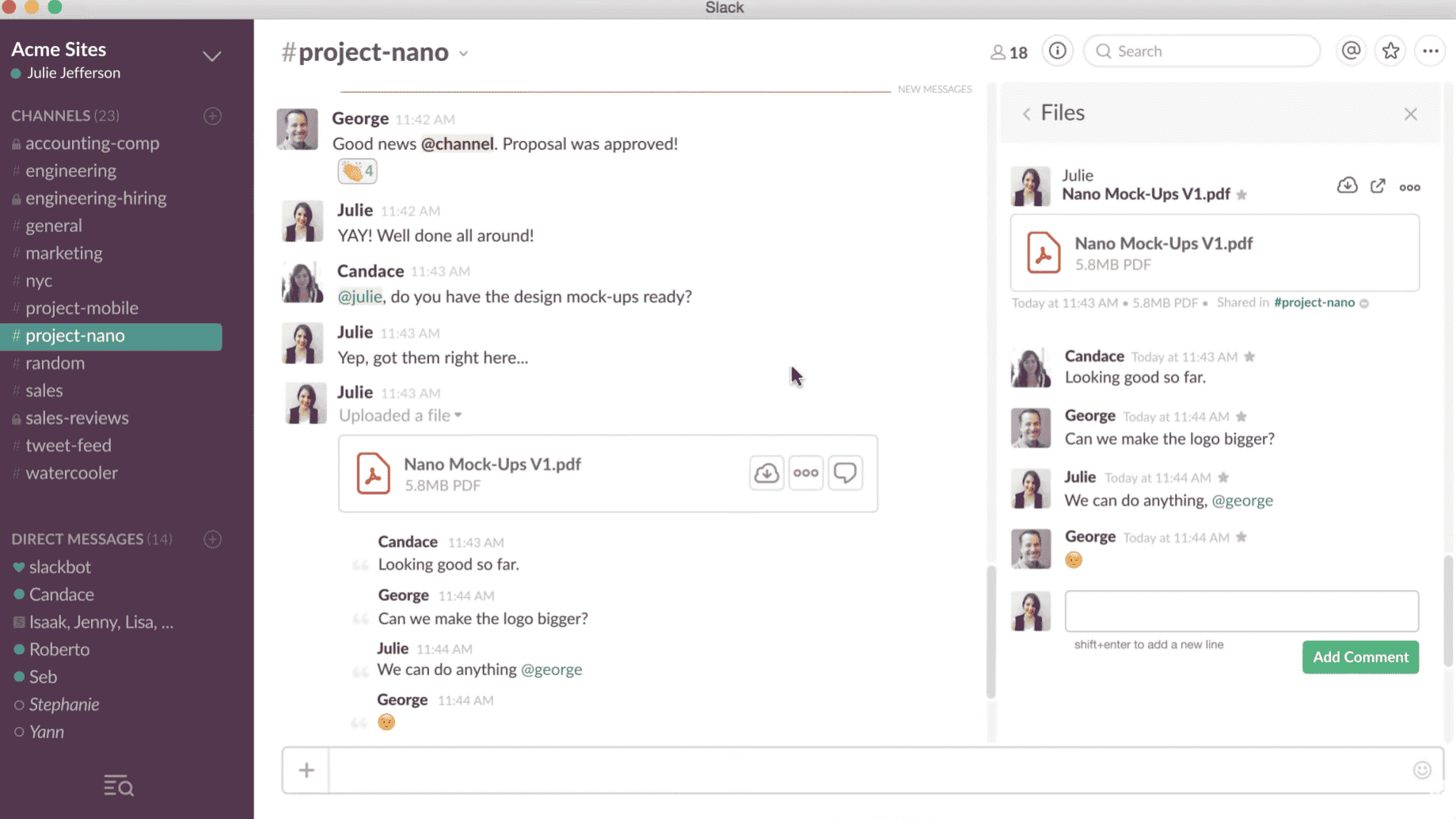Screen dimensions: 1456x819
Task: Open channel details info icon
Action: tap(1058, 51)
